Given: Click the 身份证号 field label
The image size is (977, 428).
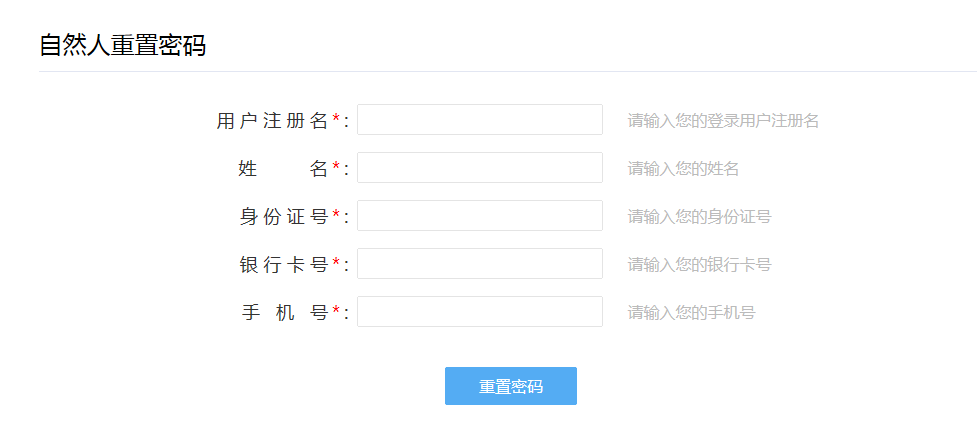Looking at the screenshot, I should coord(284,217).
